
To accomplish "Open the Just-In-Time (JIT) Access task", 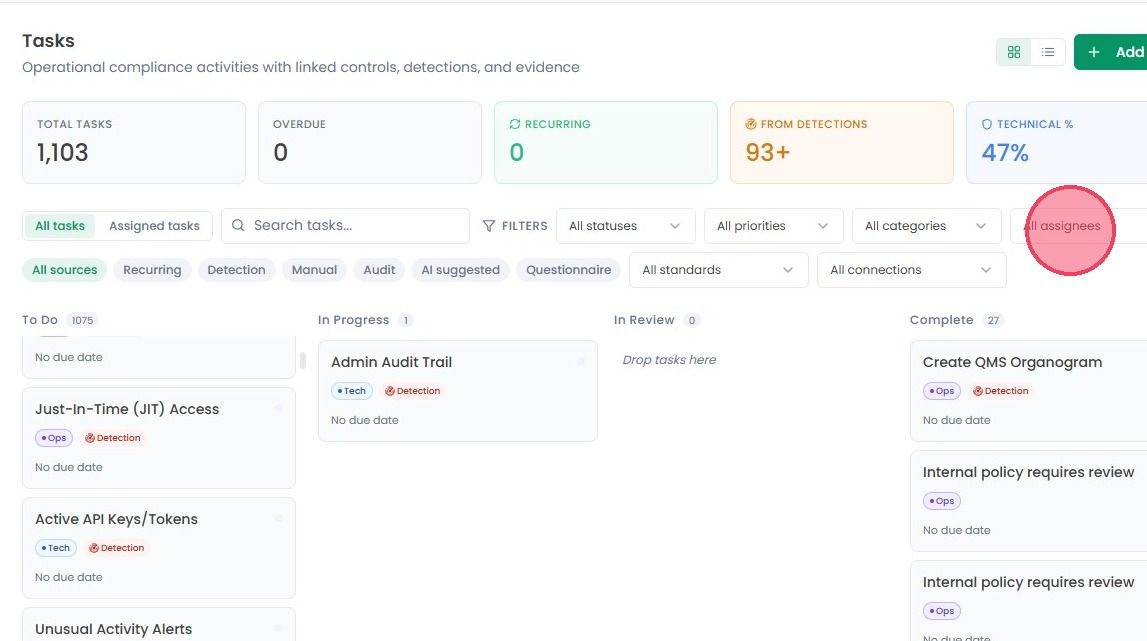I will coord(159,438).
